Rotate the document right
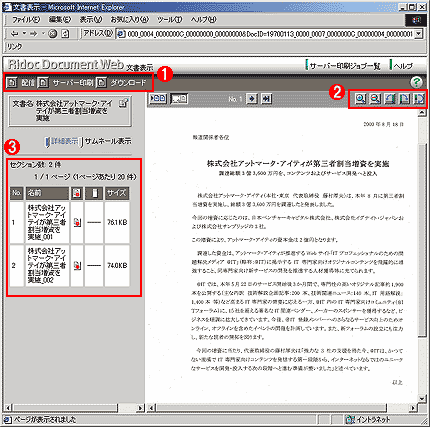The width and height of the screenshot is (430, 427). (x=405, y=99)
